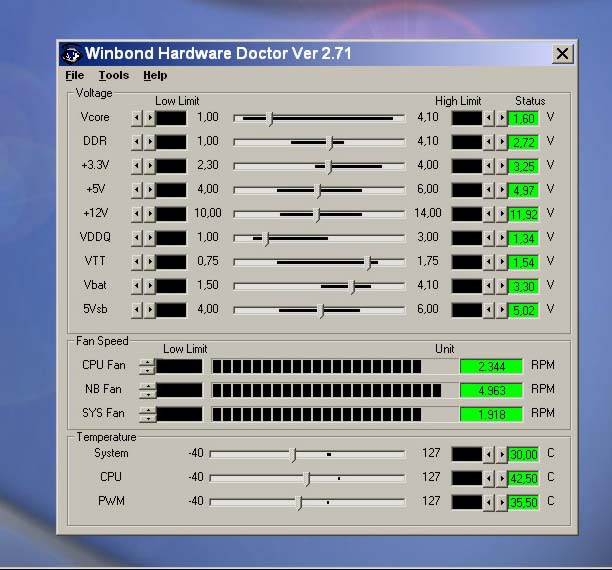Increase +3.3V low limit with right arrow
612x570 pixels.
point(150,166)
